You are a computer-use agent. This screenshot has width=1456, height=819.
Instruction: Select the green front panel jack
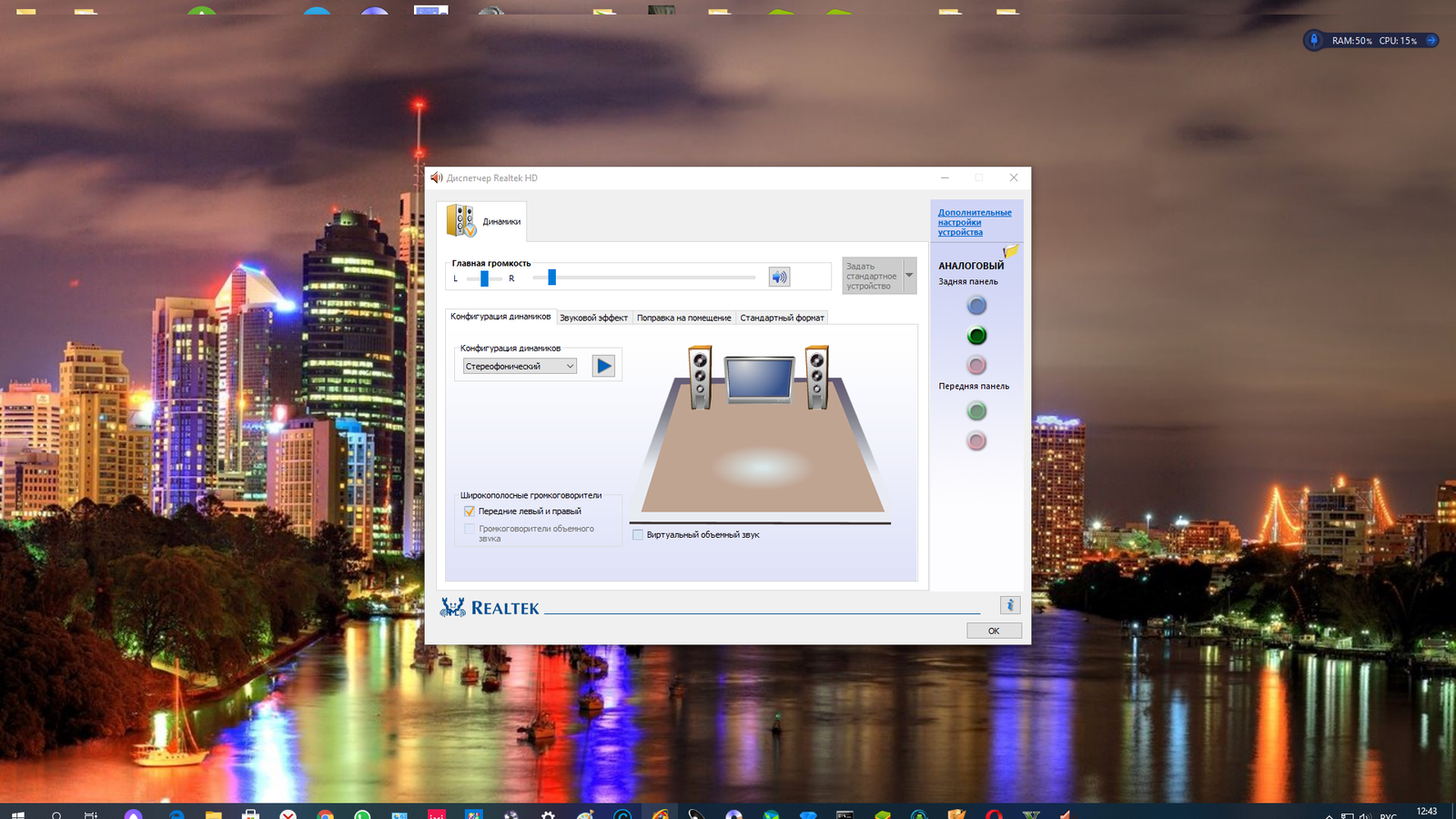pyautogui.click(x=976, y=411)
